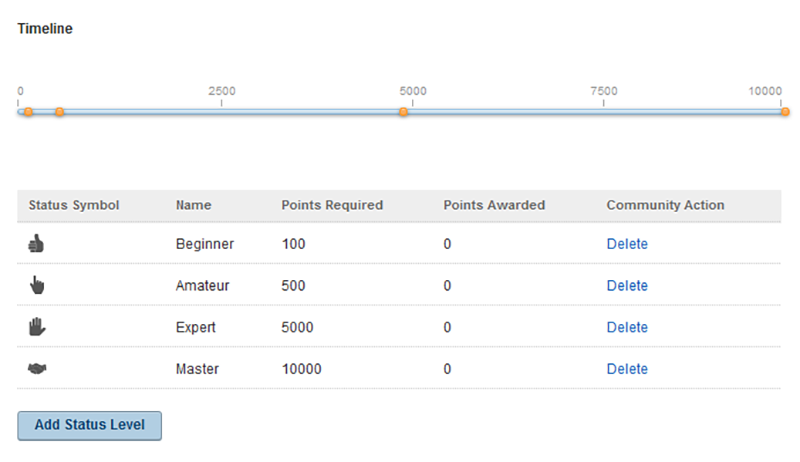This screenshot has width=800, height=462.
Task: Select the timeline marker at 5000 points
Action: (404, 112)
